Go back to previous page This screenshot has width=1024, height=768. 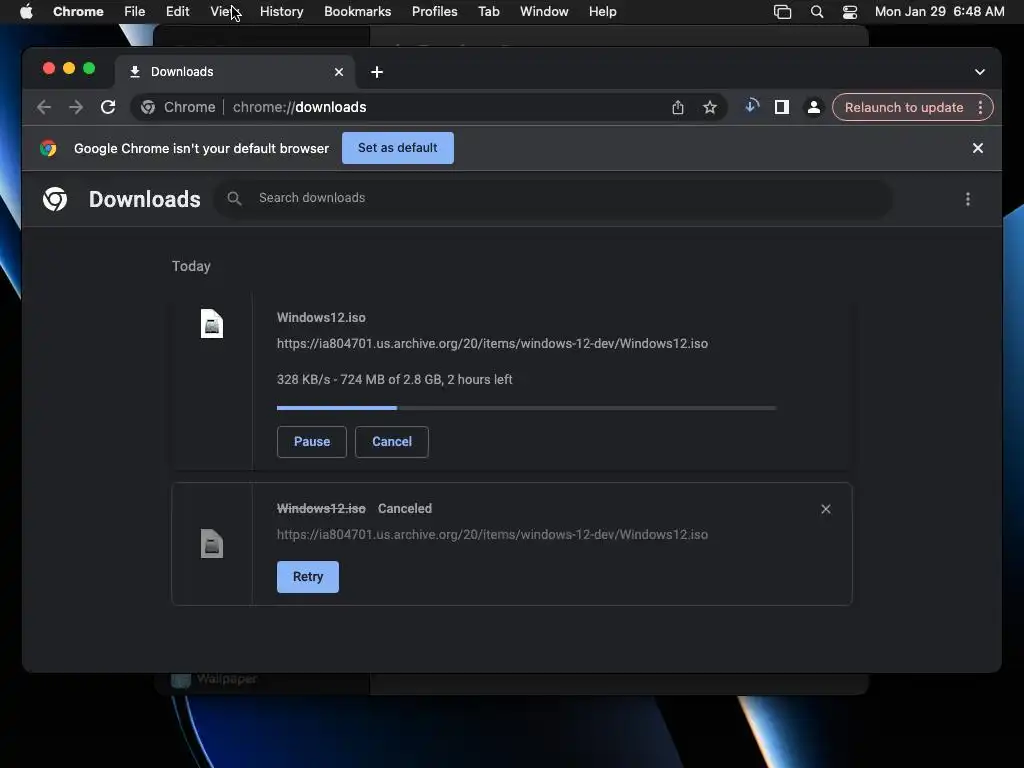click(x=44, y=107)
